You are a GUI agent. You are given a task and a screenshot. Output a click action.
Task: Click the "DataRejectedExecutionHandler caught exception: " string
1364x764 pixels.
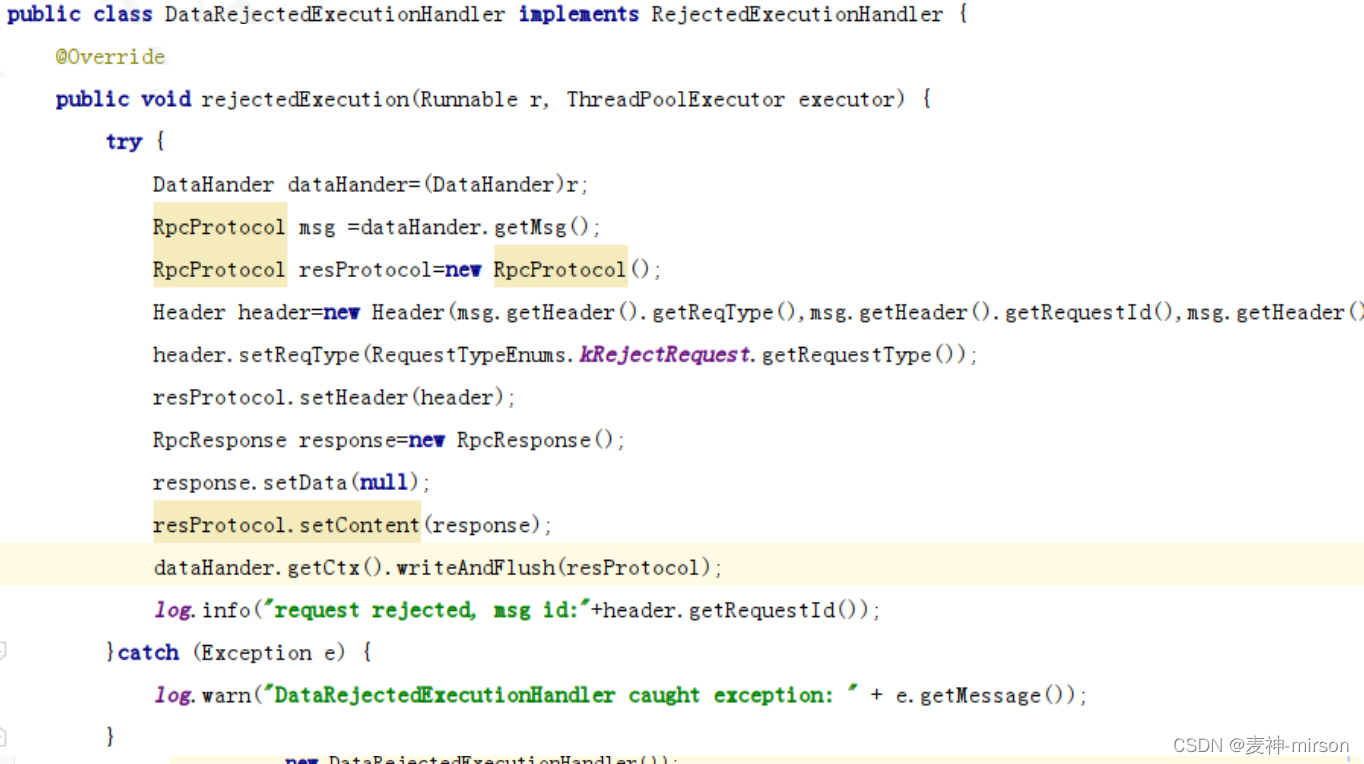coord(560,695)
